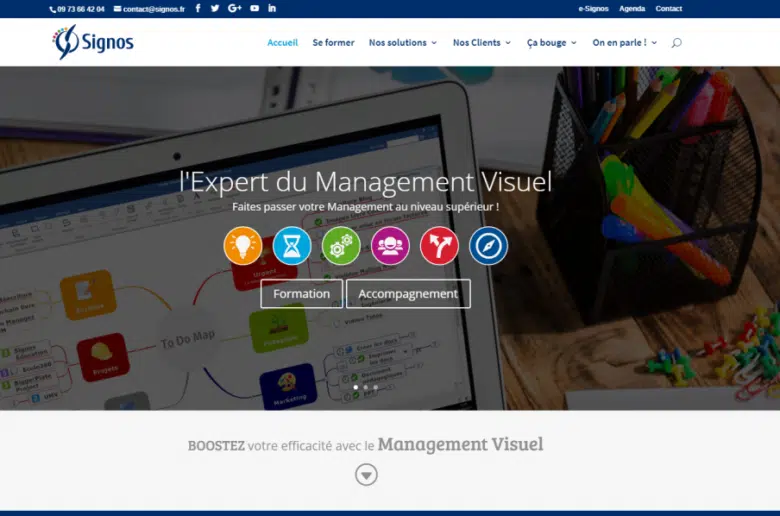
Task: Open the search magnifier in the navigation bar
Action: 676,43
